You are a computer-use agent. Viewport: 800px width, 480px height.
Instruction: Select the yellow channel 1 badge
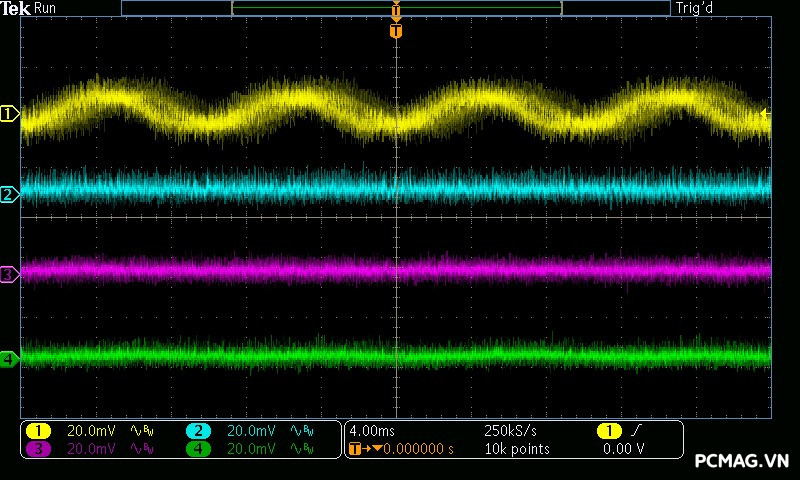point(39,430)
